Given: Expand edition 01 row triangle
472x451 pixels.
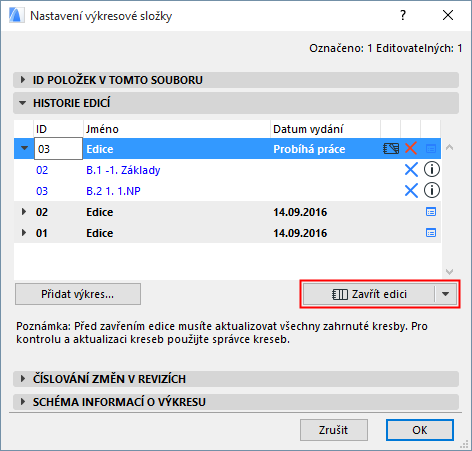Looking at the screenshot, I should click(x=24, y=233).
